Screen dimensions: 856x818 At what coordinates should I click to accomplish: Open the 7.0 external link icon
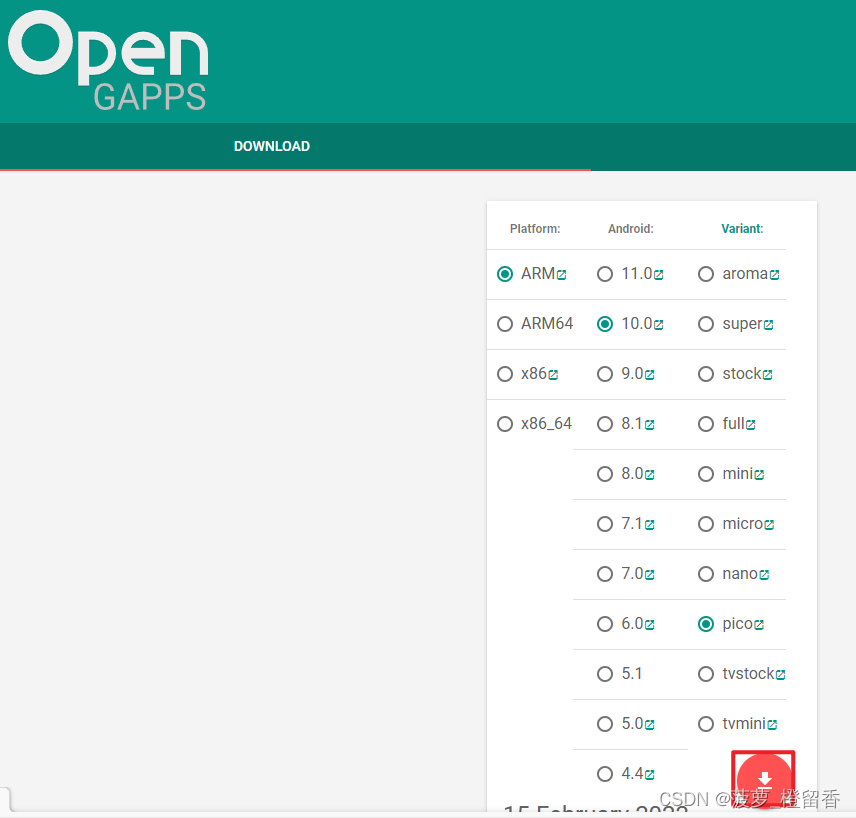[649, 575]
